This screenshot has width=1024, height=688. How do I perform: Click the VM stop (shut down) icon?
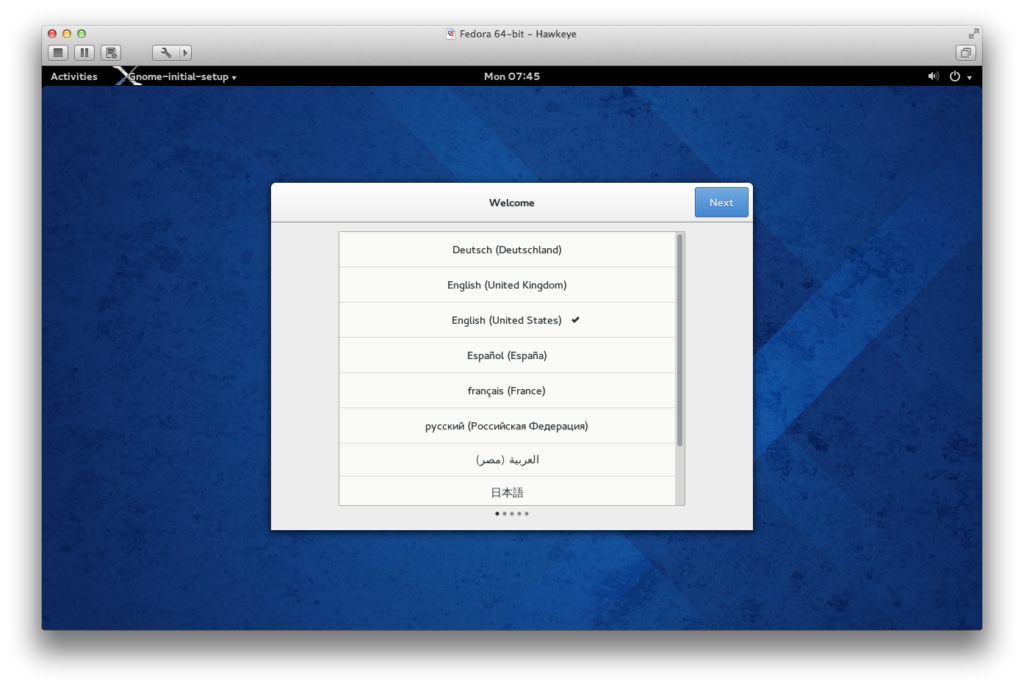[x=59, y=53]
